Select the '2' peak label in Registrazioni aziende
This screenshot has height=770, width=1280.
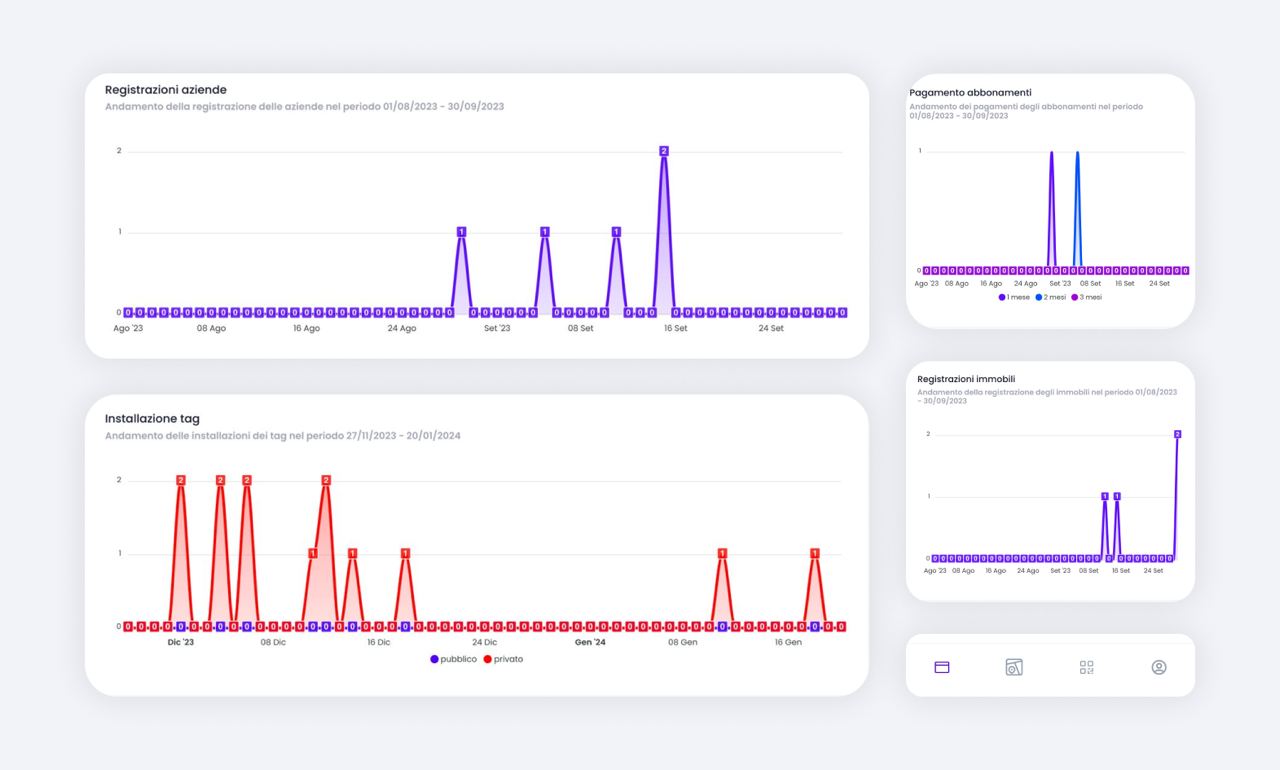pos(664,151)
